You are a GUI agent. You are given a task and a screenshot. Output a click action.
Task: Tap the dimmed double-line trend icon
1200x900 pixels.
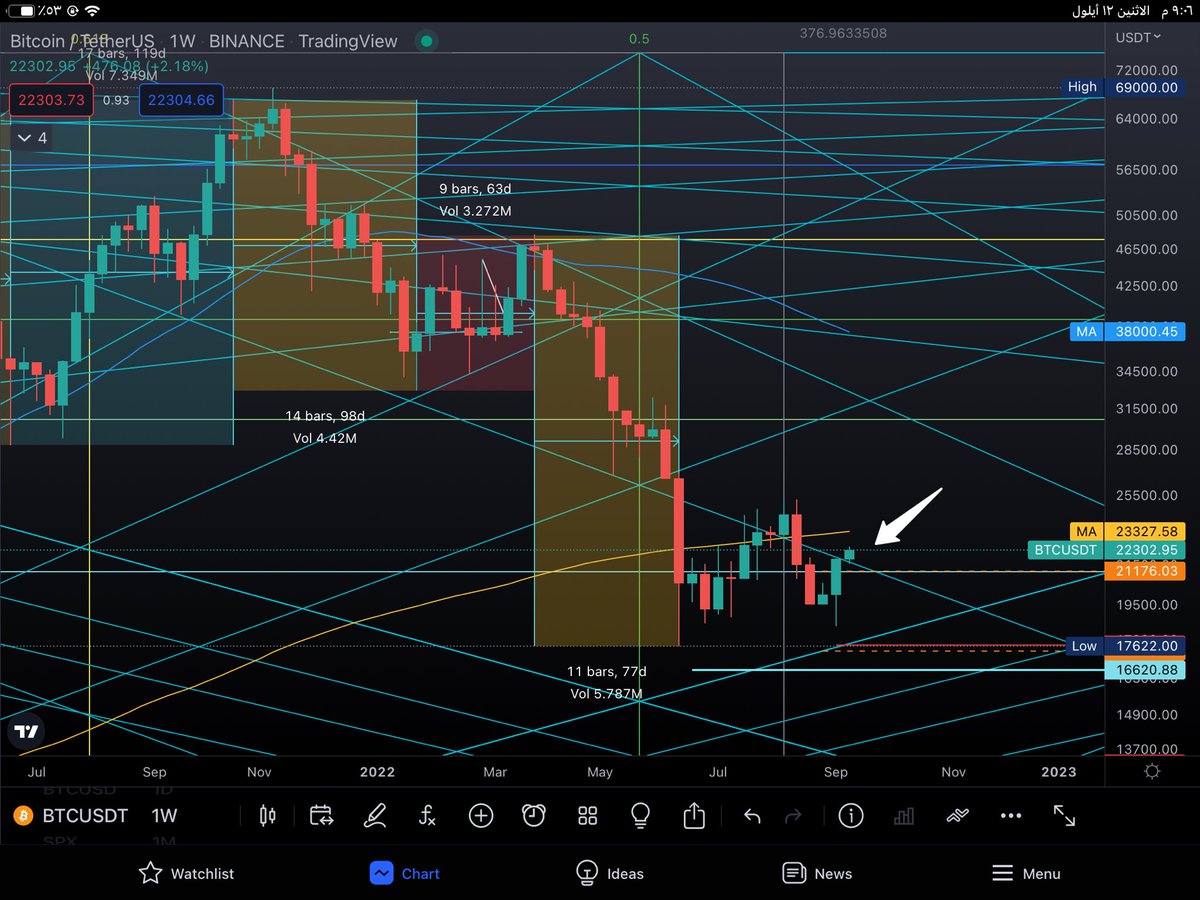tap(958, 816)
